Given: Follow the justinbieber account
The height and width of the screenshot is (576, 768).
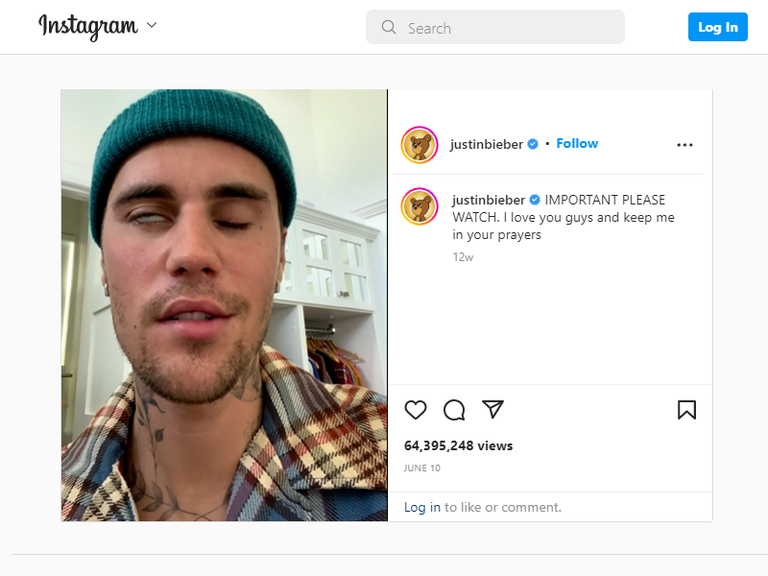Looking at the screenshot, I should (577, 144).
